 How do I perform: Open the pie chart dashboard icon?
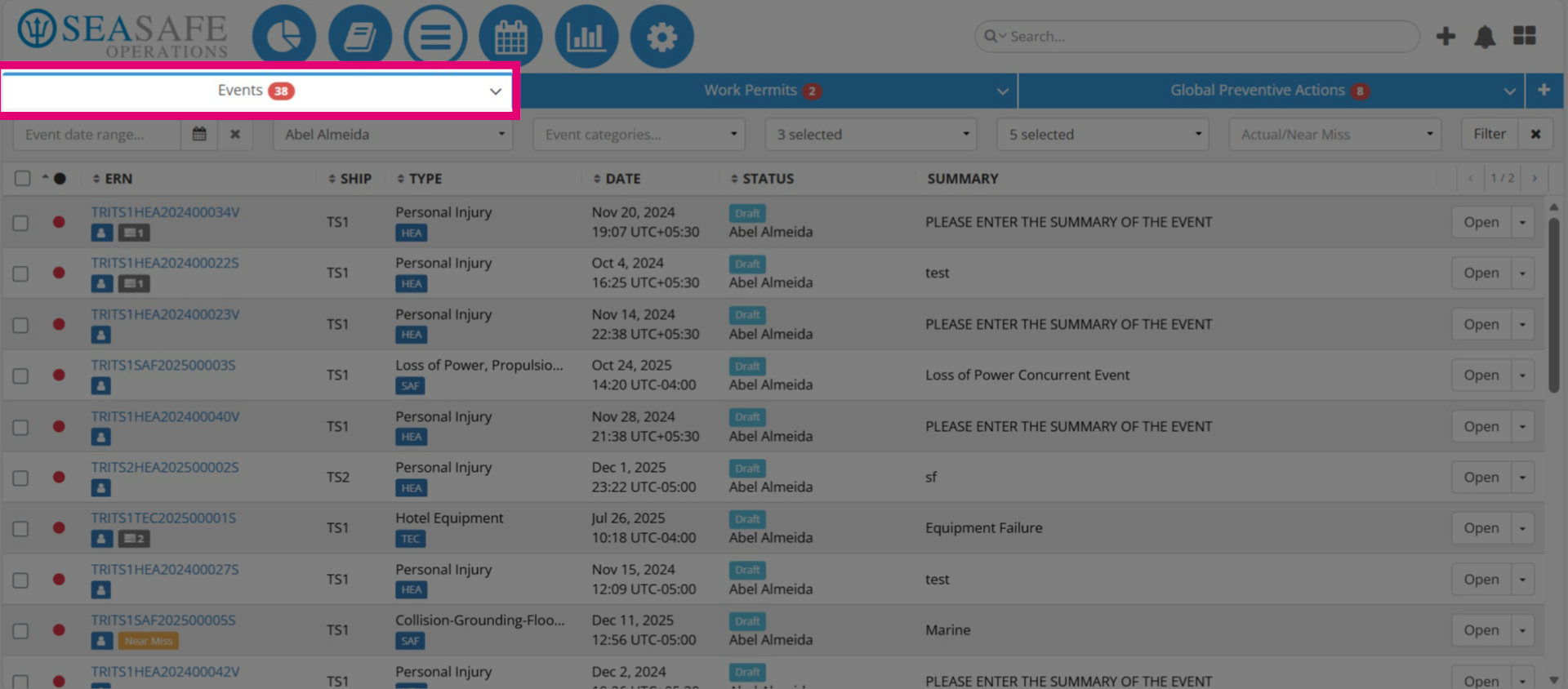[x=284, y=37]
